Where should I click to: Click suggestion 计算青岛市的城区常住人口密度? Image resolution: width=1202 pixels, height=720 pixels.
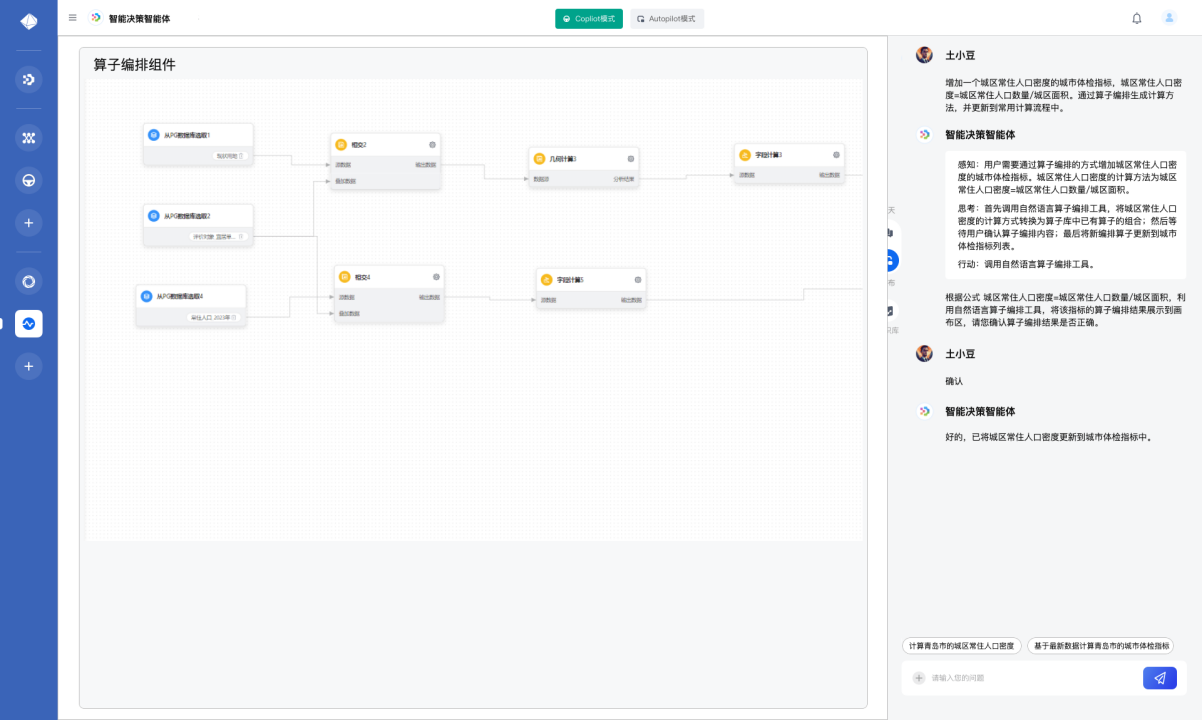pos(961,646)
